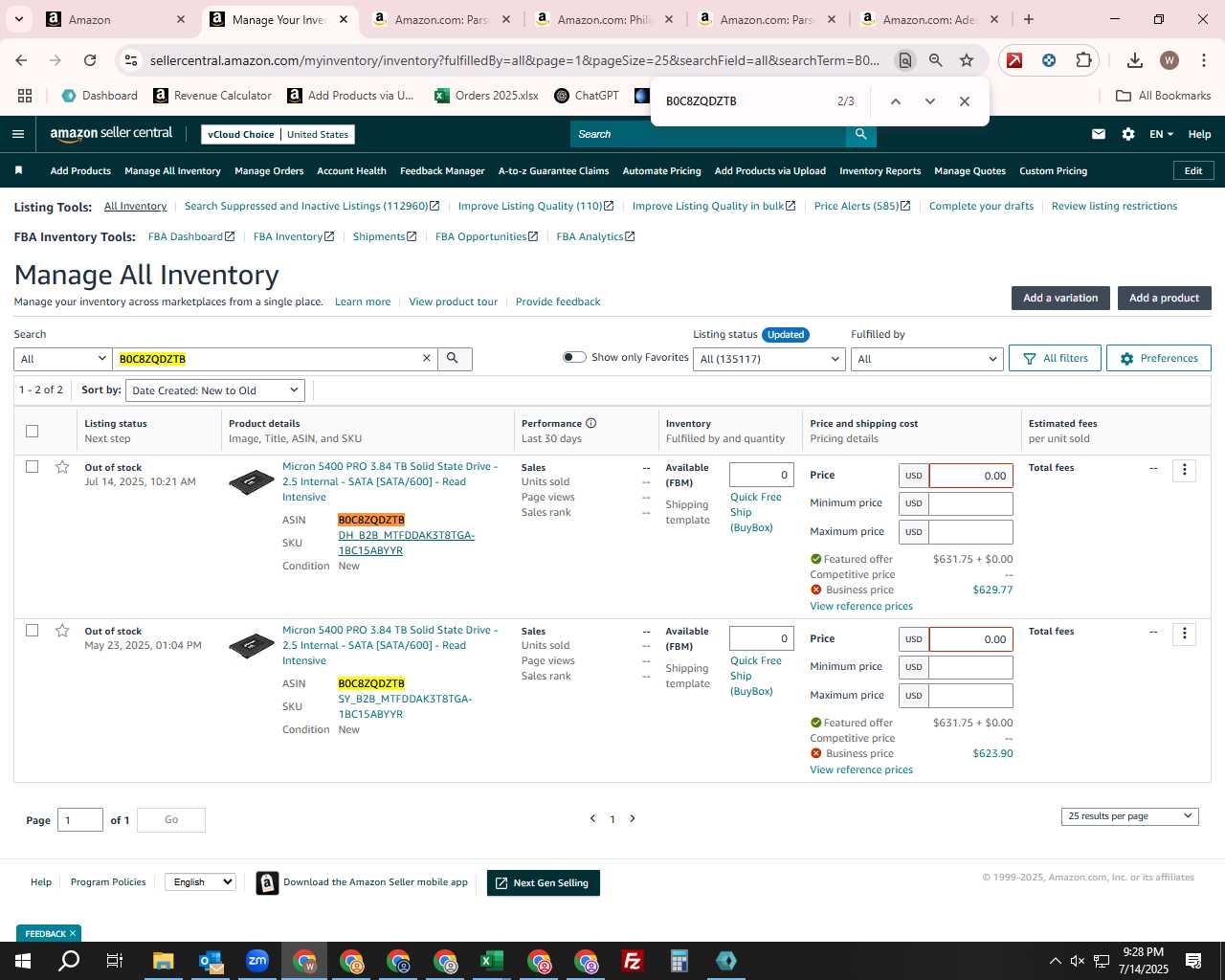1225x980 pixels.
Task: Open Listing status All (135117) dropdown
Action: (769, 359)
